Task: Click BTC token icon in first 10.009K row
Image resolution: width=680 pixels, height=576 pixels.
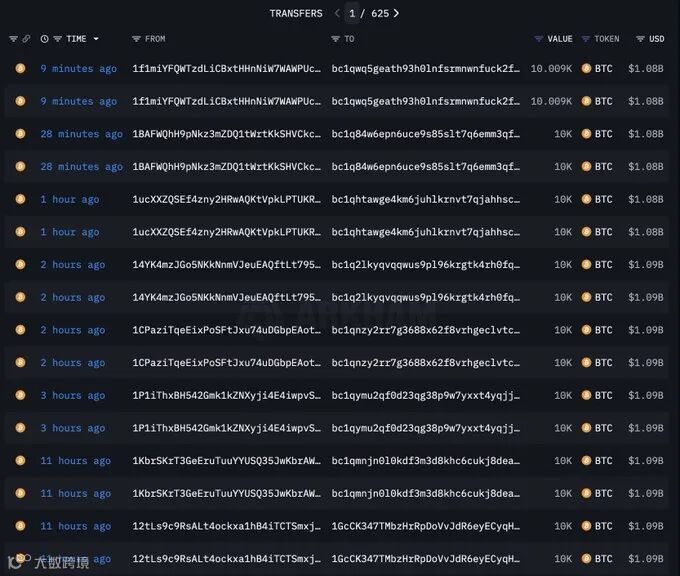Action: [586, 68]
